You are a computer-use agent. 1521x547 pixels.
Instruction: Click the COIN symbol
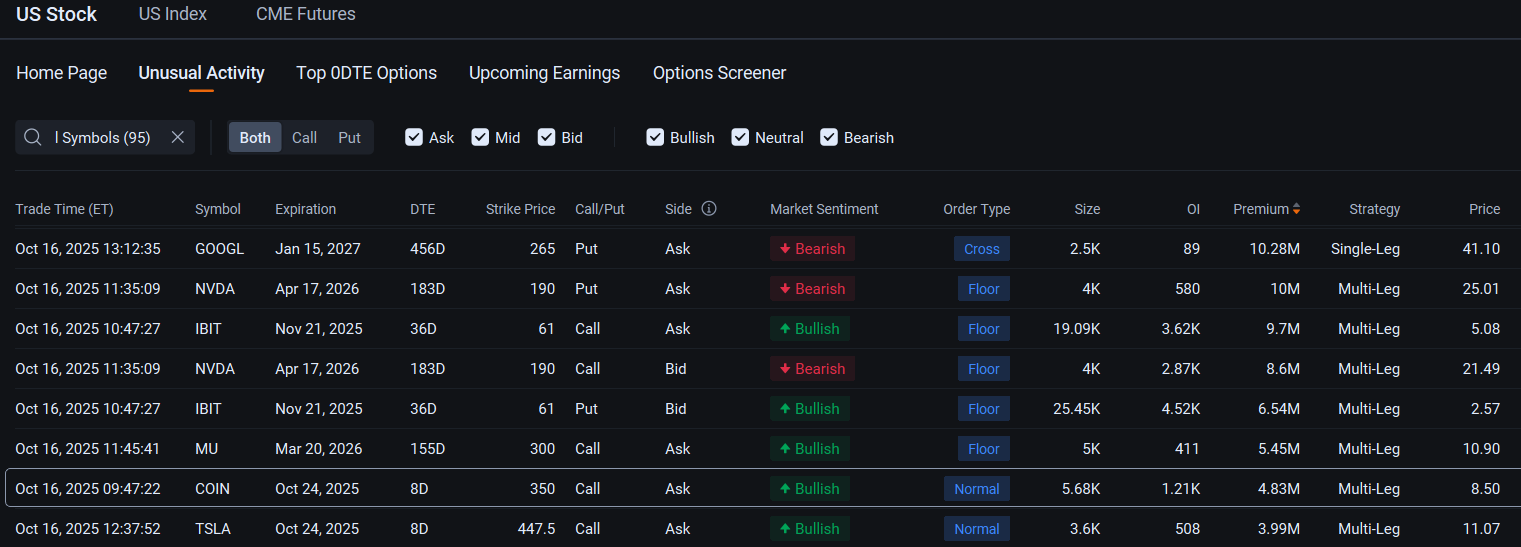(212, 489)
